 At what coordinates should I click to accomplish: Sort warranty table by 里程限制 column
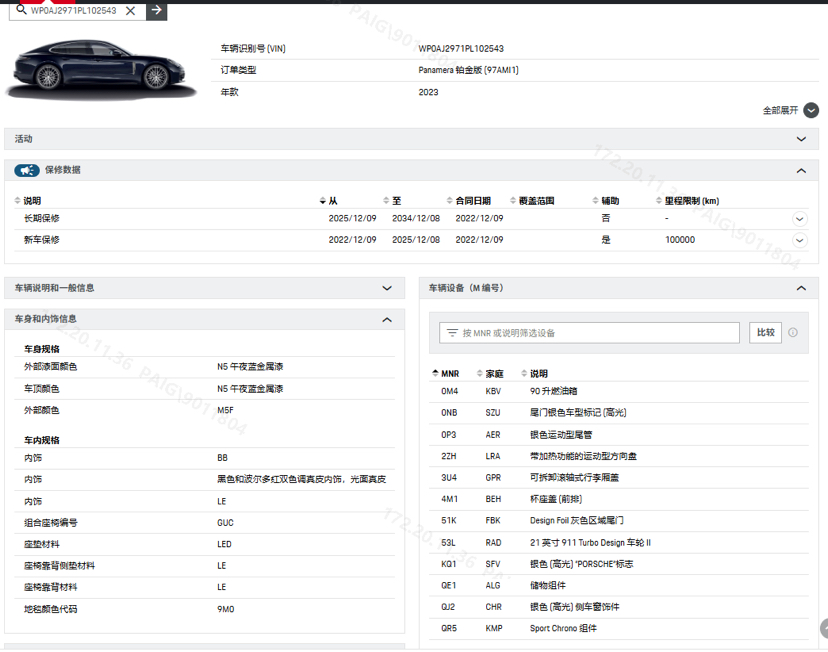(688, 201)
